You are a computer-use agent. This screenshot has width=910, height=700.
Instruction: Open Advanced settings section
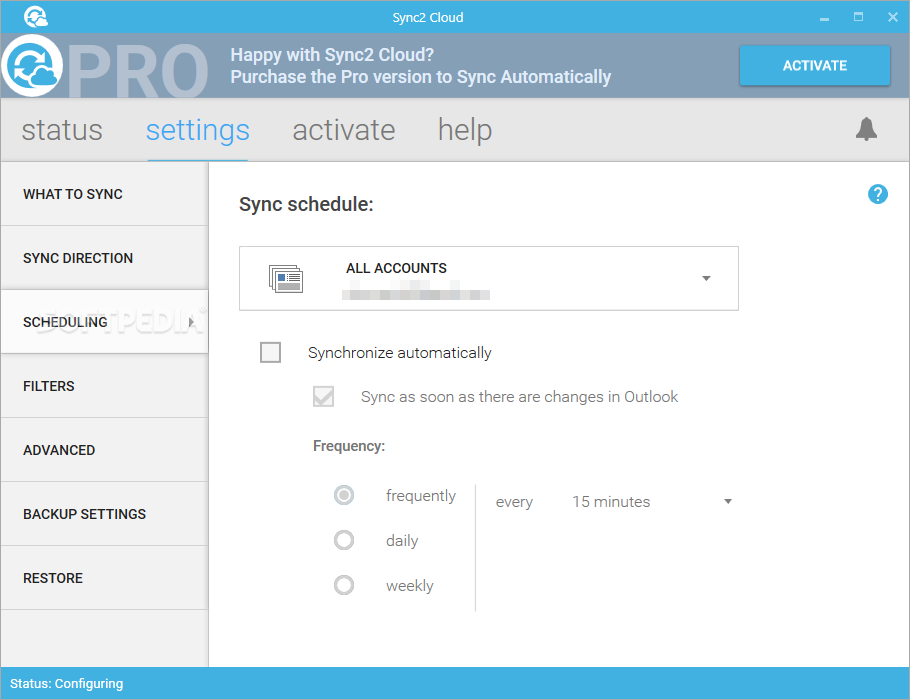click(104, 450)
